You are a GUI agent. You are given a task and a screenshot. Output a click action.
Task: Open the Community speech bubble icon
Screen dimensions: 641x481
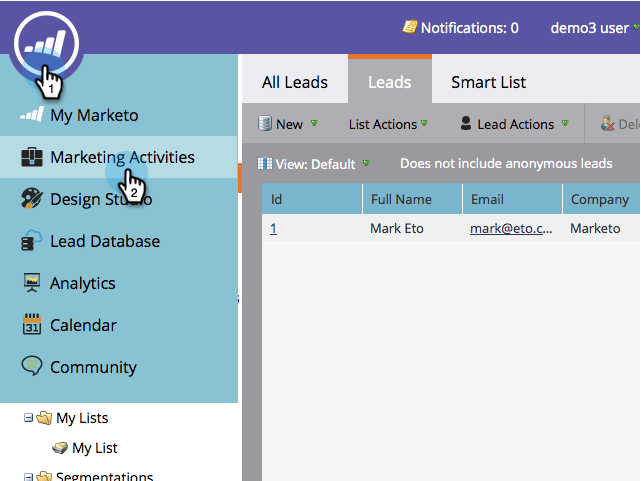click(31, 367)
